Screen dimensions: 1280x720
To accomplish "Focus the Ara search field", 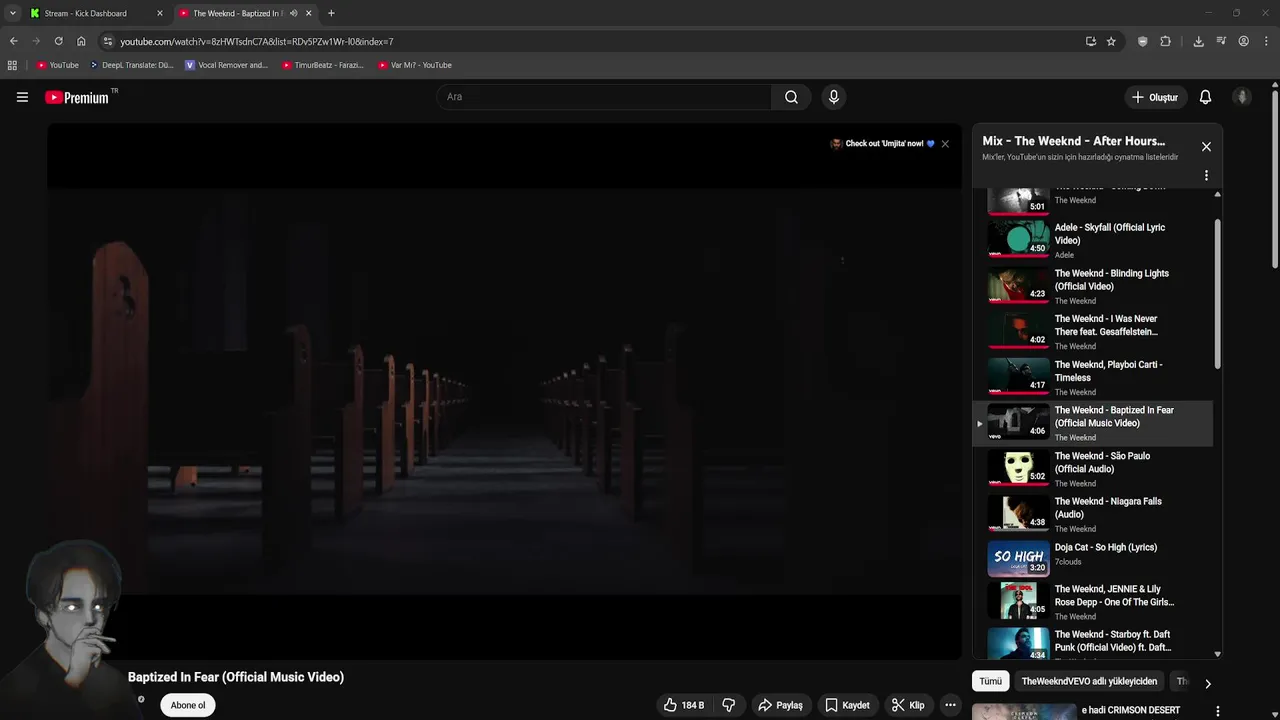I will pyautogui.click(x=604, y=97).
